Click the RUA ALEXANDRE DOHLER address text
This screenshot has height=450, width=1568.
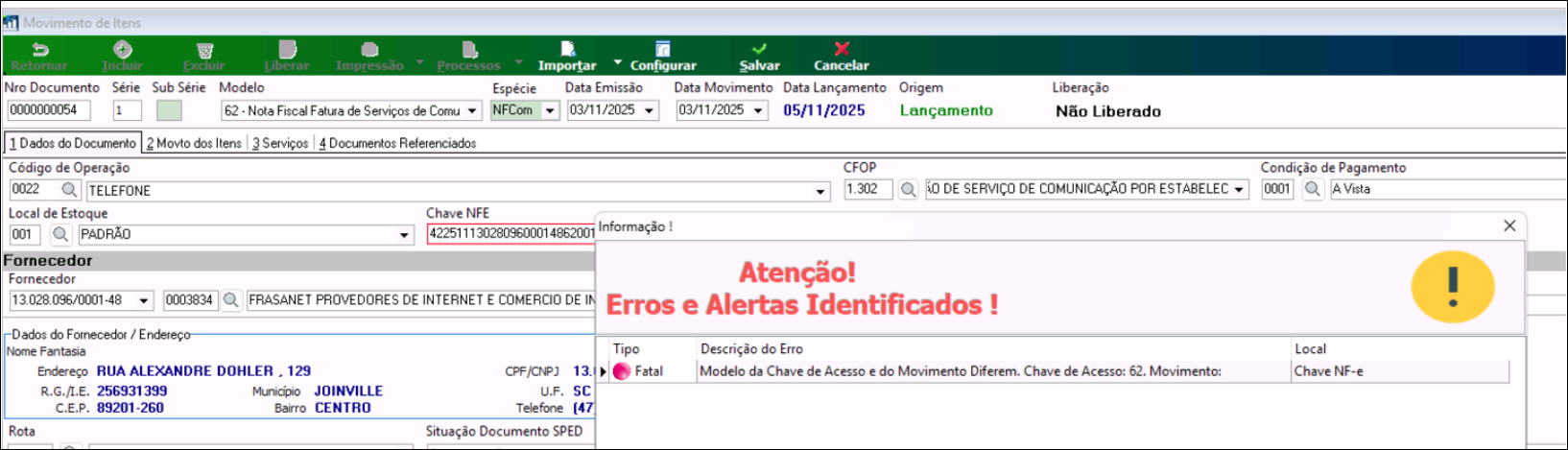coord(204,371)
